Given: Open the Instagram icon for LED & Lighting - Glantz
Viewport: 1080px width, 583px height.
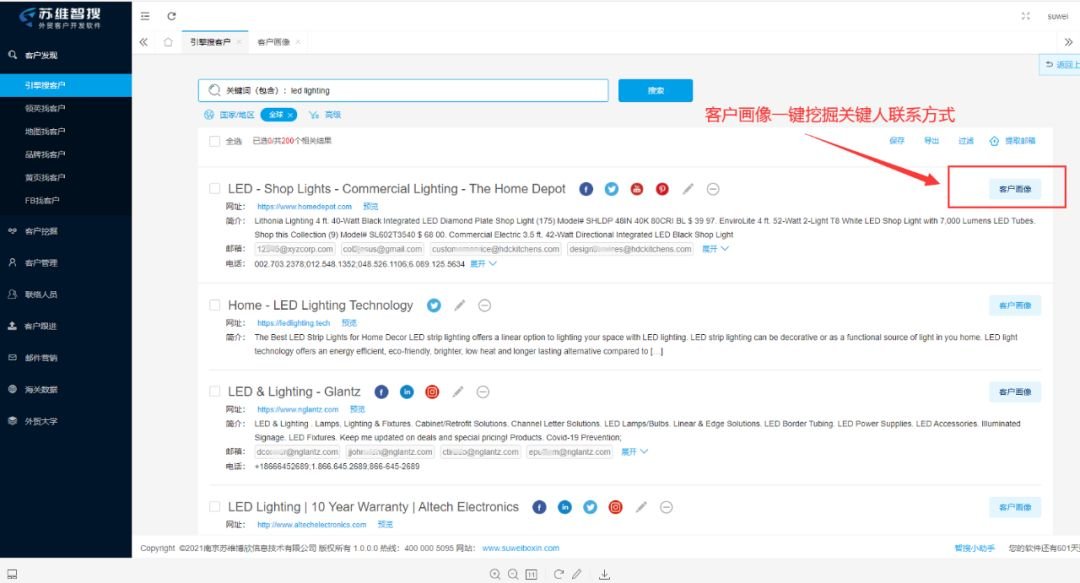Looking at the screenshot, I should coord(431,391).
